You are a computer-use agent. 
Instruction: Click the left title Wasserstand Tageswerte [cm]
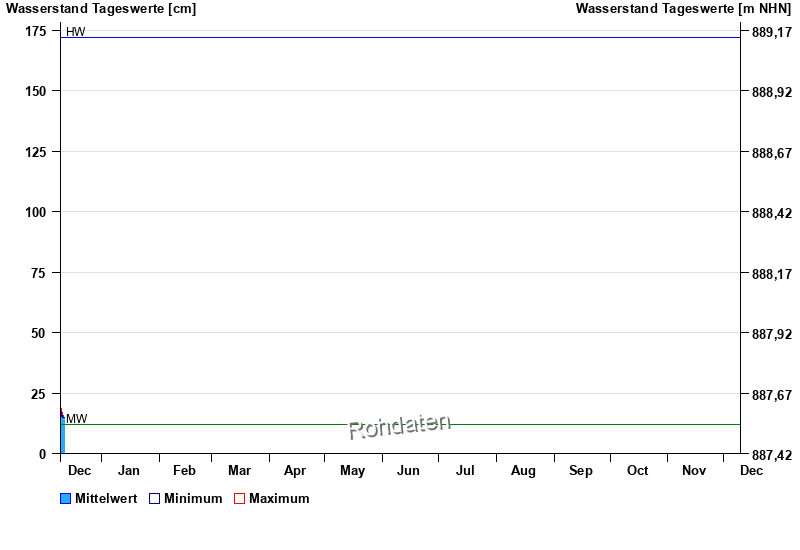[101, 9]
